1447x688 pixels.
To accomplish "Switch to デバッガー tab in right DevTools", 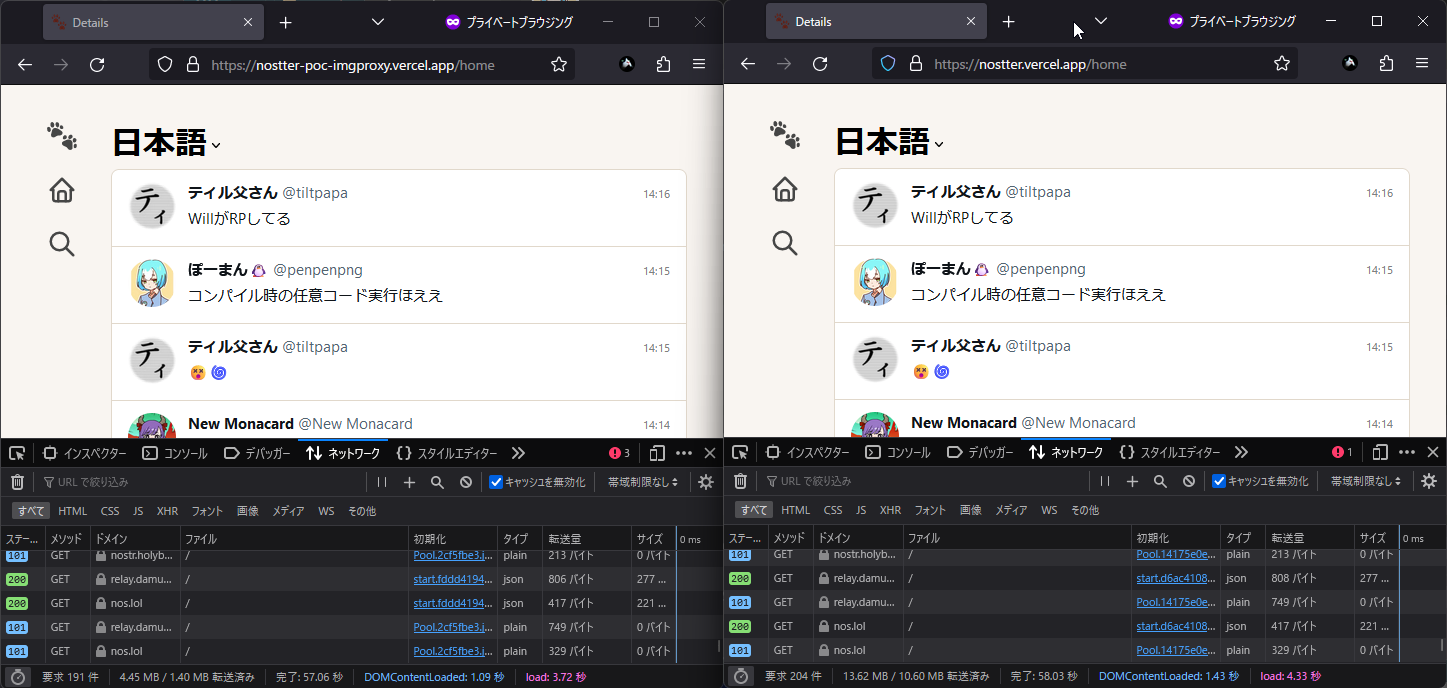I will (x=980, y=452).
